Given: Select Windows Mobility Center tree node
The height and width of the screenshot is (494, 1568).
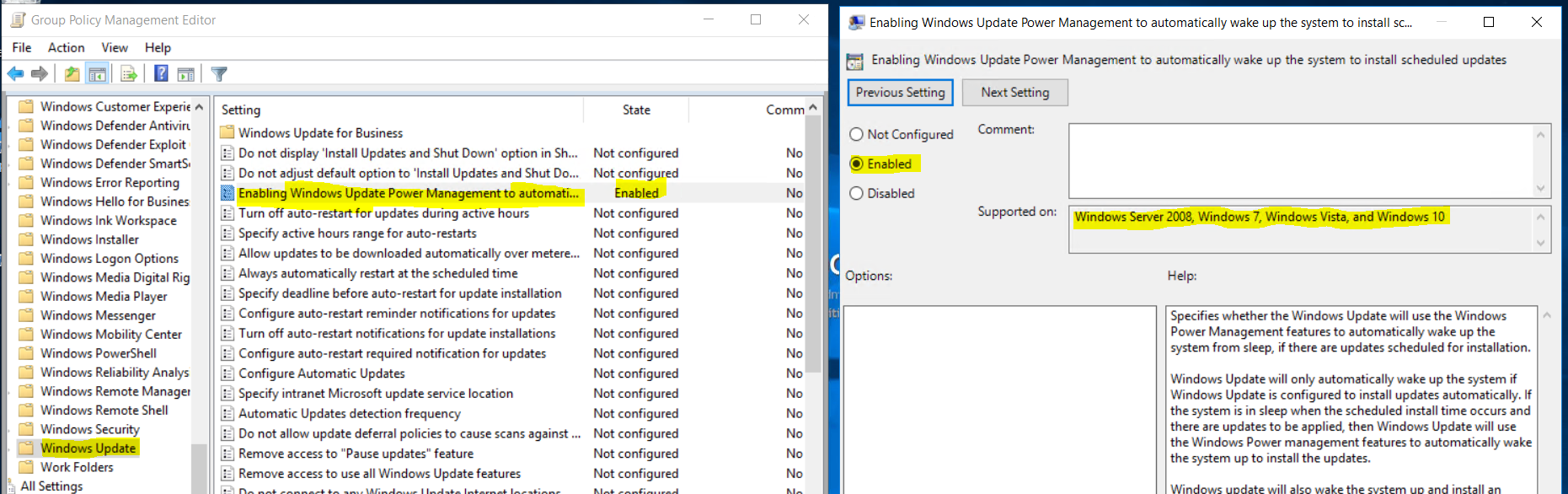Looking at the screenshot, I should click(111, 335).
